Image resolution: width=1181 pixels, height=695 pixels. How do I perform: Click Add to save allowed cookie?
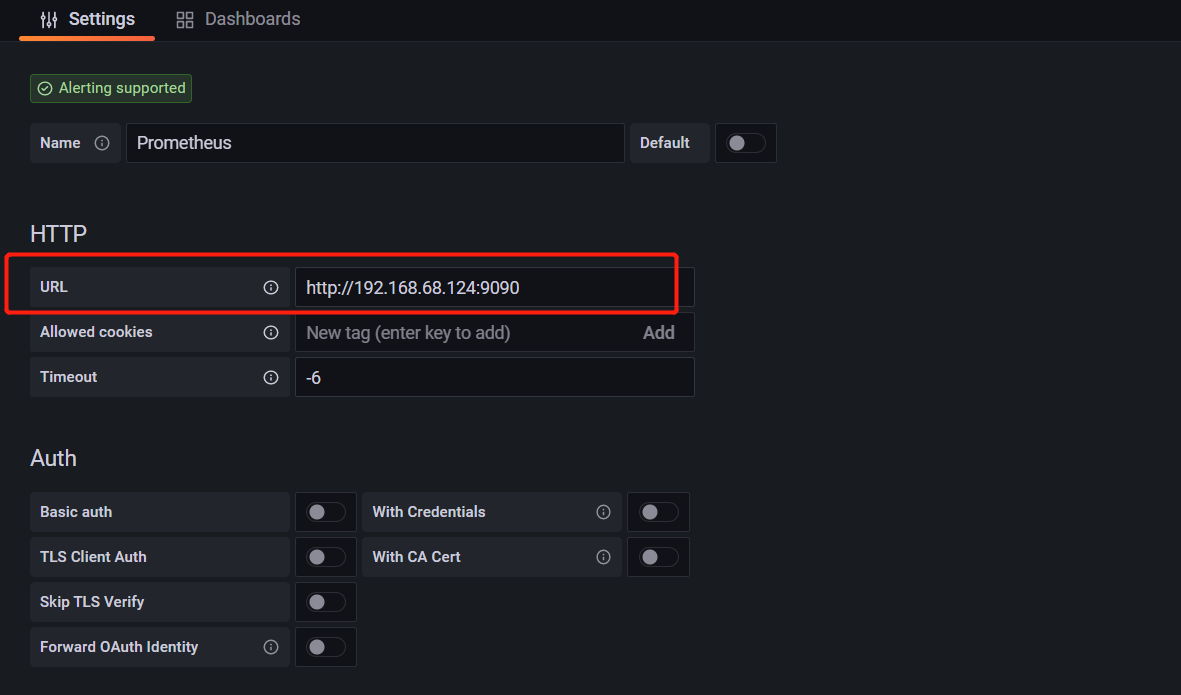pyautogui.click(x=658, y=332)
